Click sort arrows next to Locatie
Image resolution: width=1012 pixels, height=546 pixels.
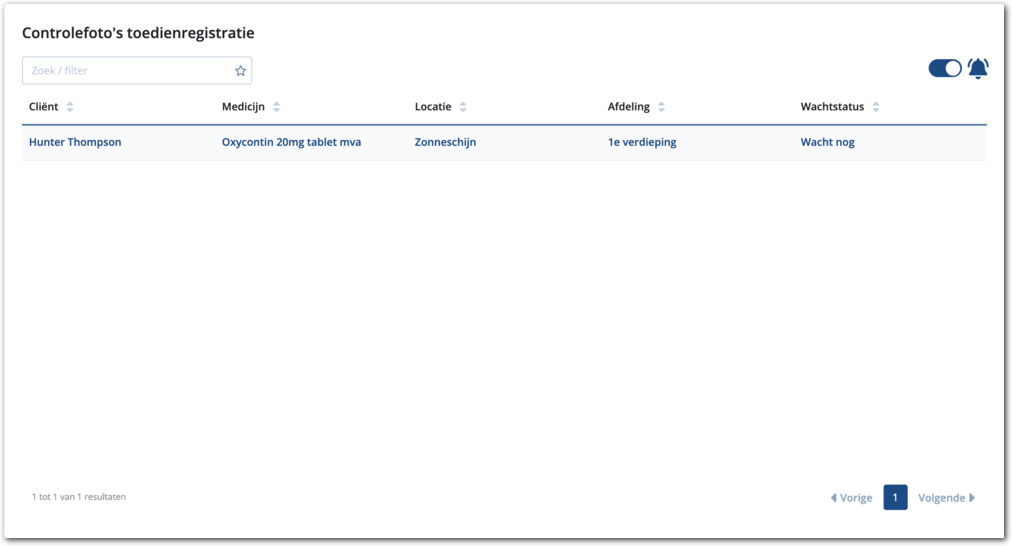[x=463, y=107]
